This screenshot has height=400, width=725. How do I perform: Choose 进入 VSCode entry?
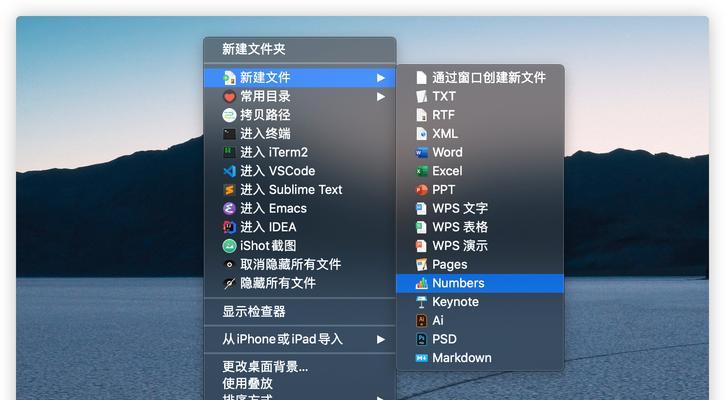[x=300, y=171]
